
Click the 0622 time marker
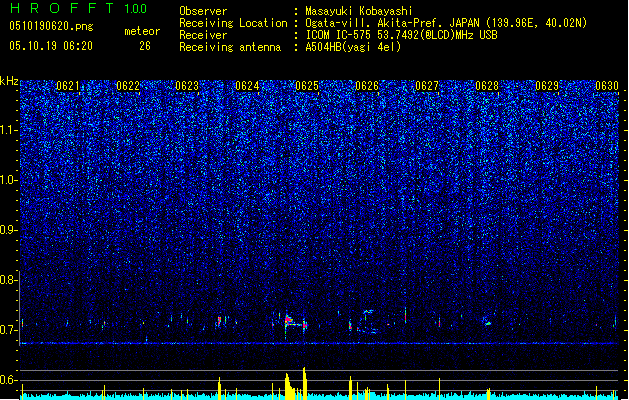[x=128, y=86]
